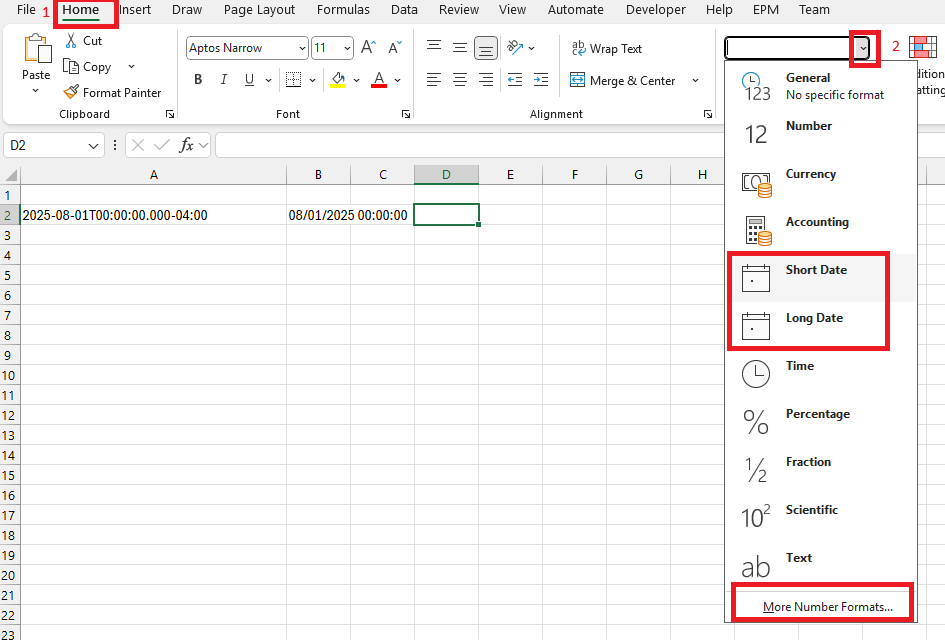Open Clipboard dialog launcher
This screenshot has width=945, height=640.
[x=170, y=114]
